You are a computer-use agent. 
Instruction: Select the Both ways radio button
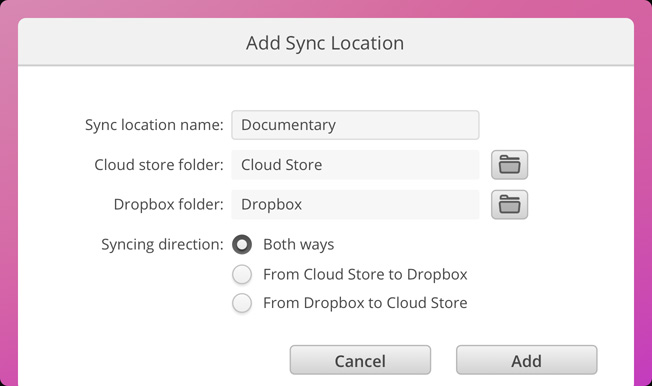[242, 244]
